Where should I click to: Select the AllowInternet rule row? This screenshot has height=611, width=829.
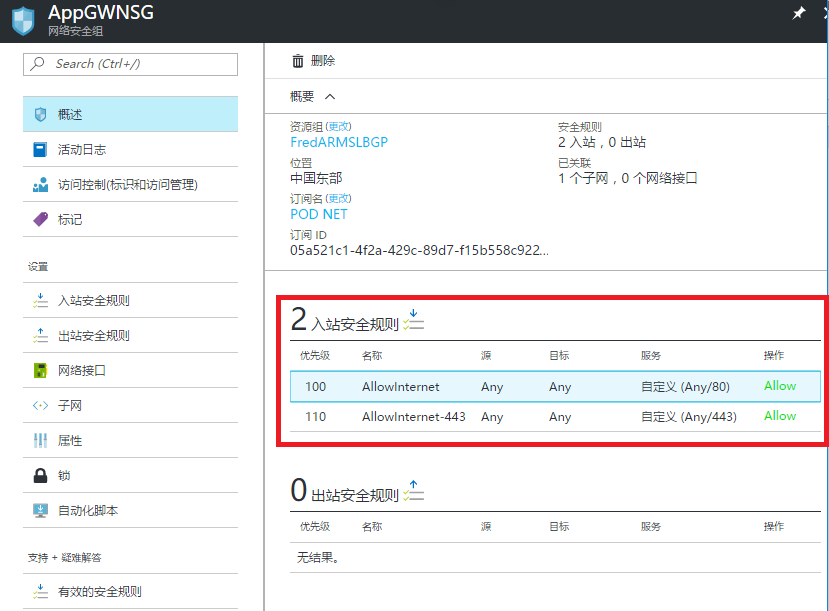click(x=555, y=387)
